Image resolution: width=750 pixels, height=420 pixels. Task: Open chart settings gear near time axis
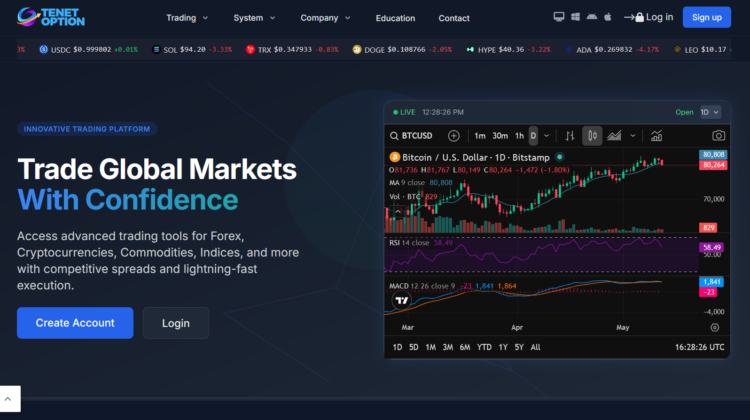(715, 328)
